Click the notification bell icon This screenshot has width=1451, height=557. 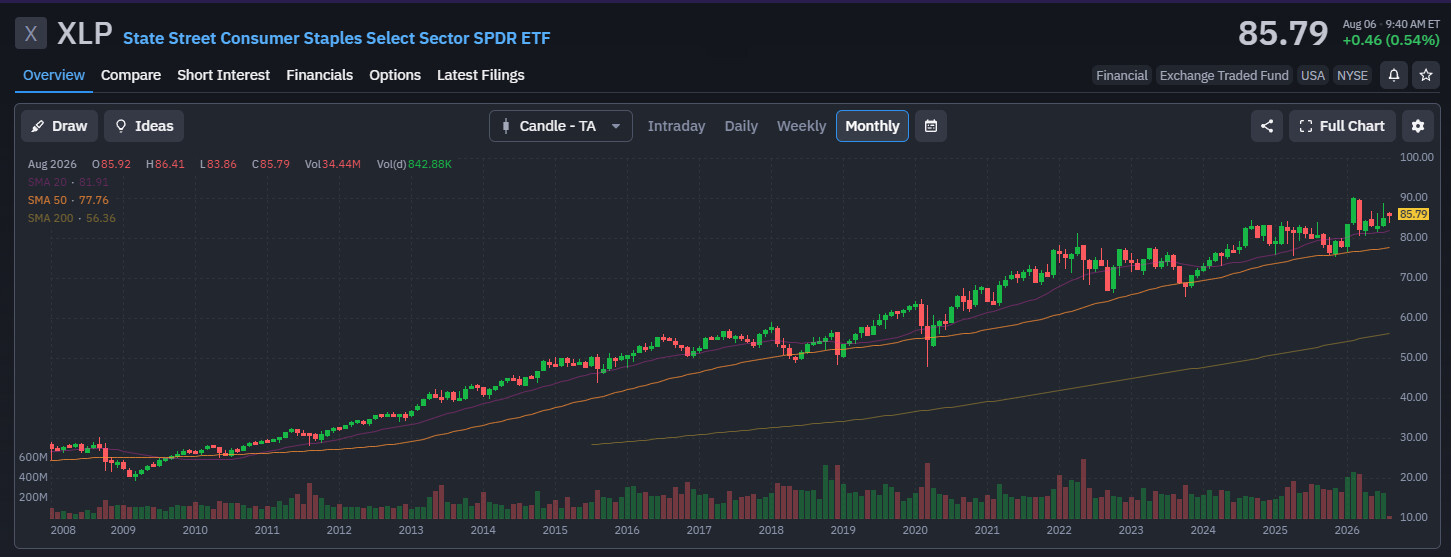[x=1393, y=75]
